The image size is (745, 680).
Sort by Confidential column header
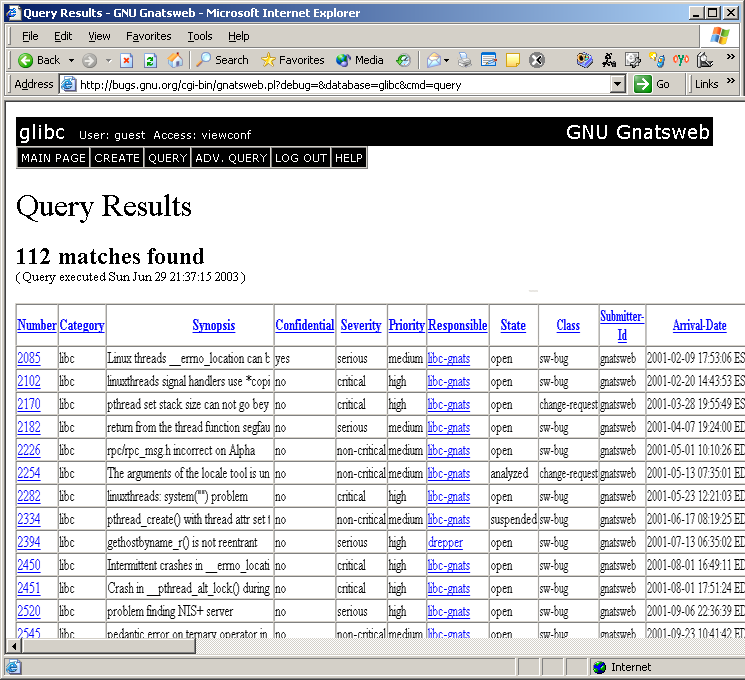tap(305, 326)
